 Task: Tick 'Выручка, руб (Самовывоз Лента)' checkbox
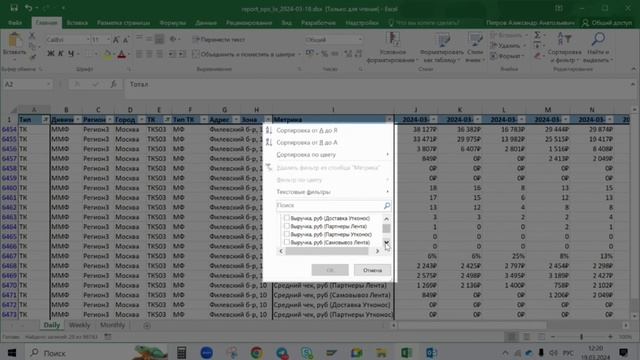287,242
